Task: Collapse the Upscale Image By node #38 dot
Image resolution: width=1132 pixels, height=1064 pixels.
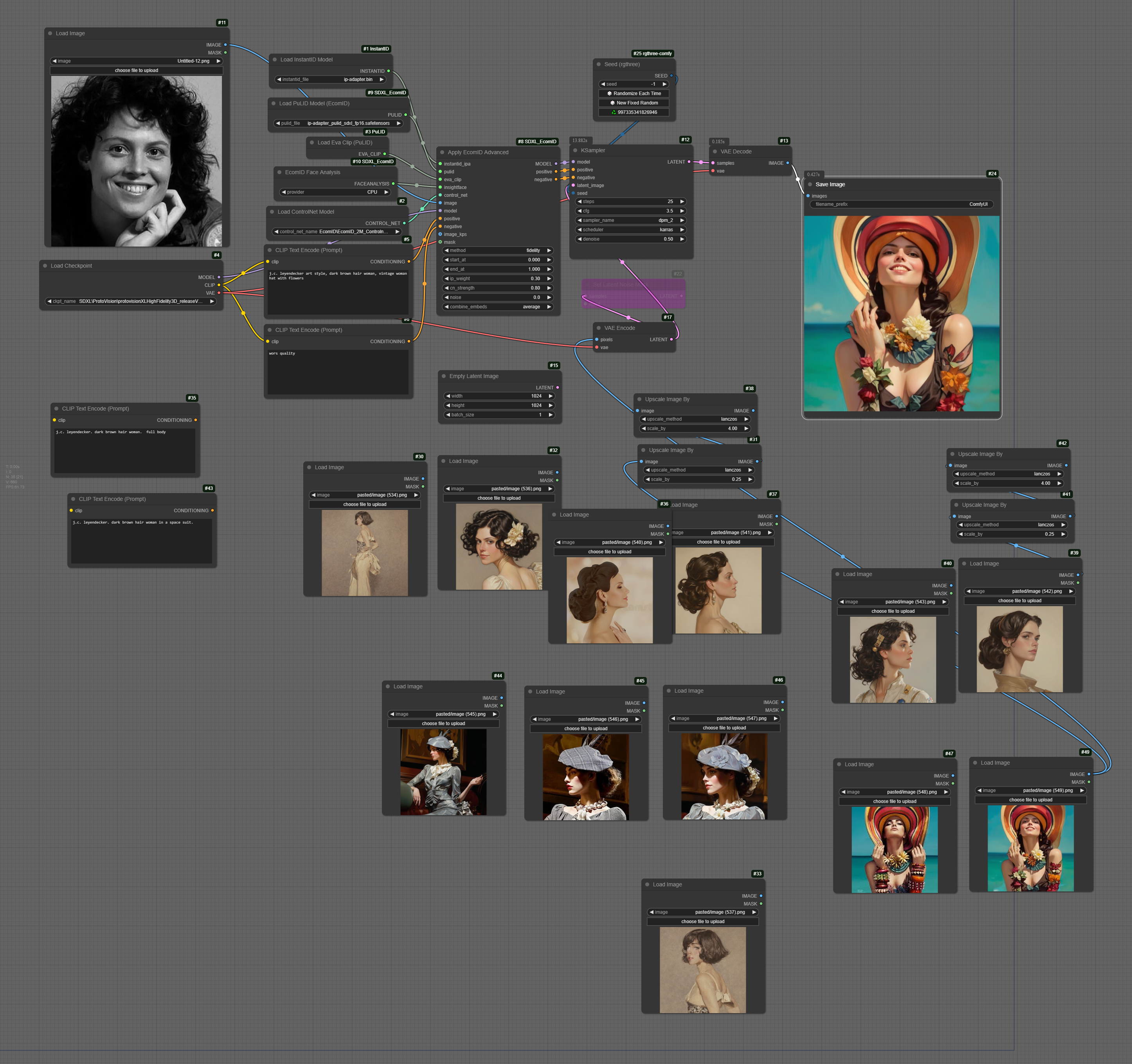Action: coord(639,399)
